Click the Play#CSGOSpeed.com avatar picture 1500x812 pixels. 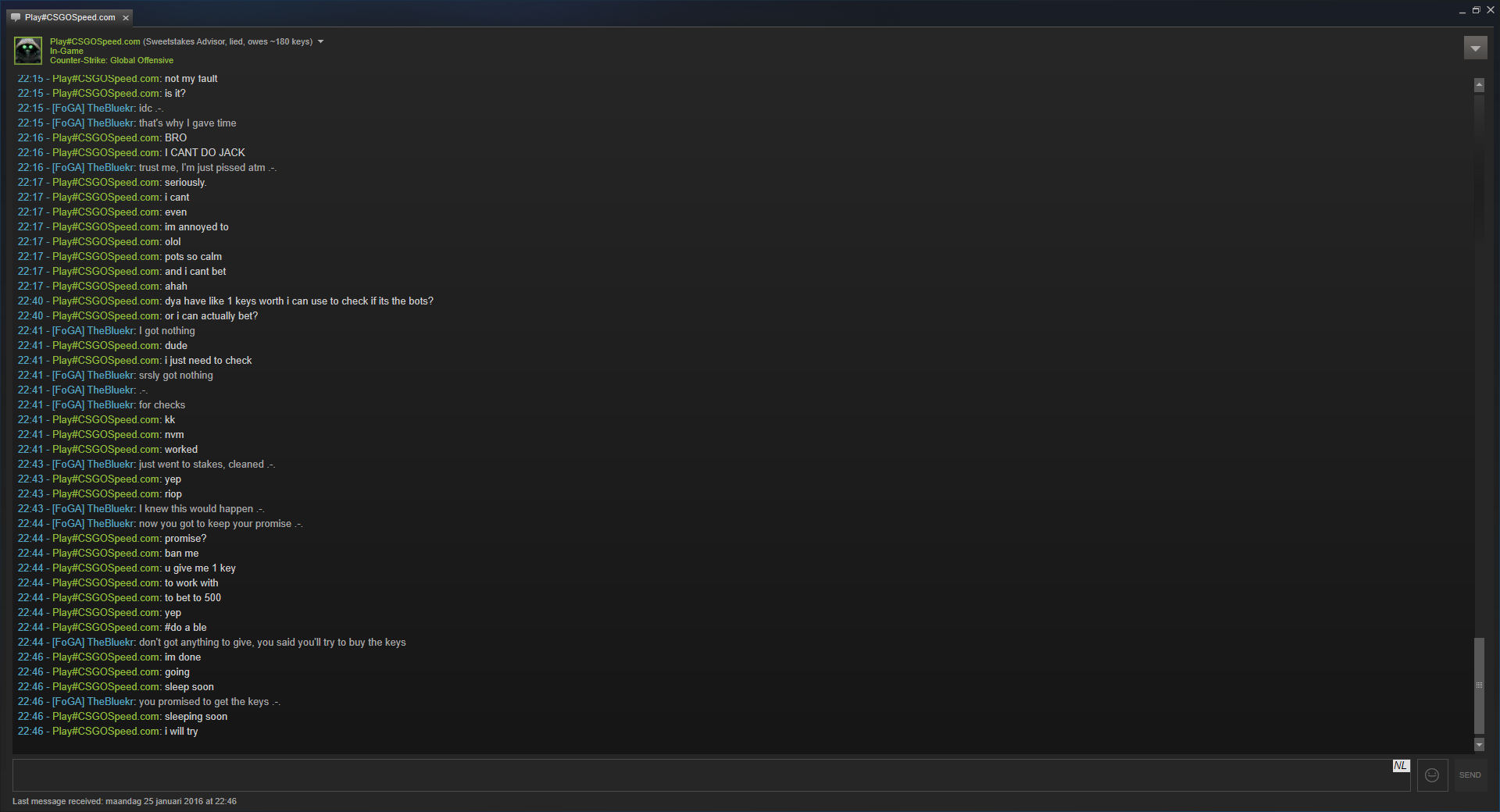pos(28,51)
